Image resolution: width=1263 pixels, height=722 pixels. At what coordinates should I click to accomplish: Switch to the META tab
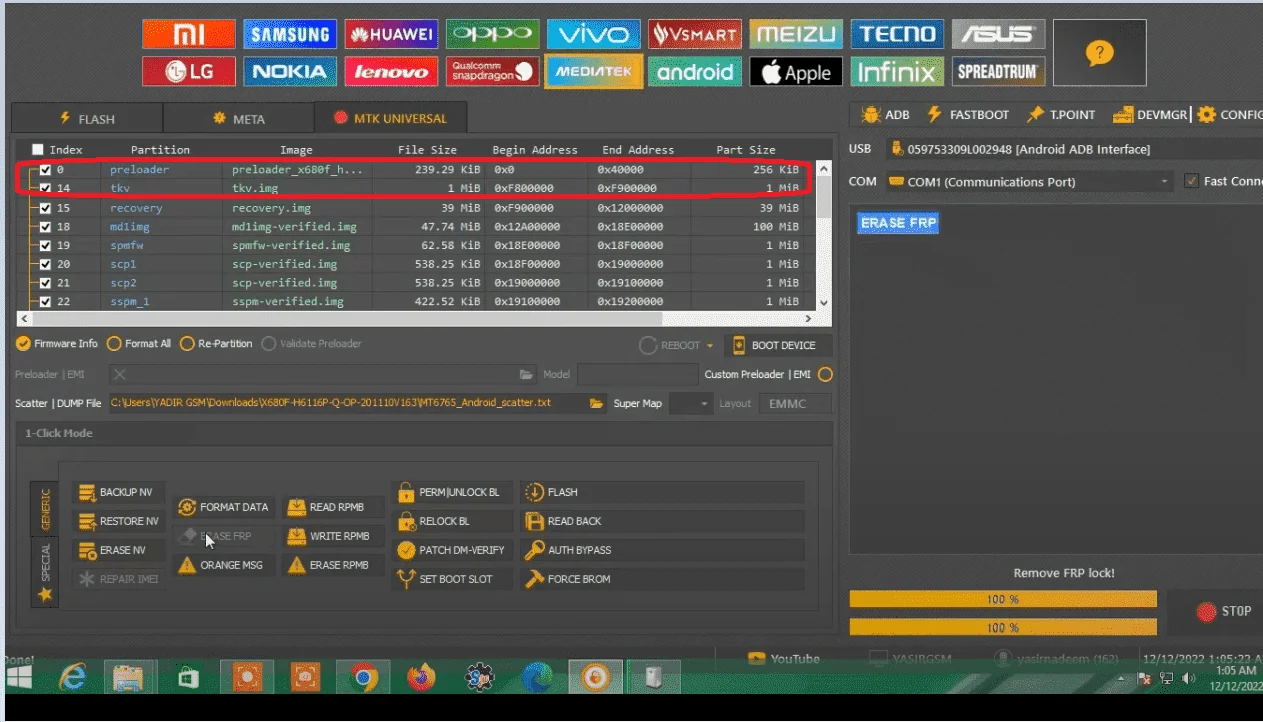coord(238,118)
